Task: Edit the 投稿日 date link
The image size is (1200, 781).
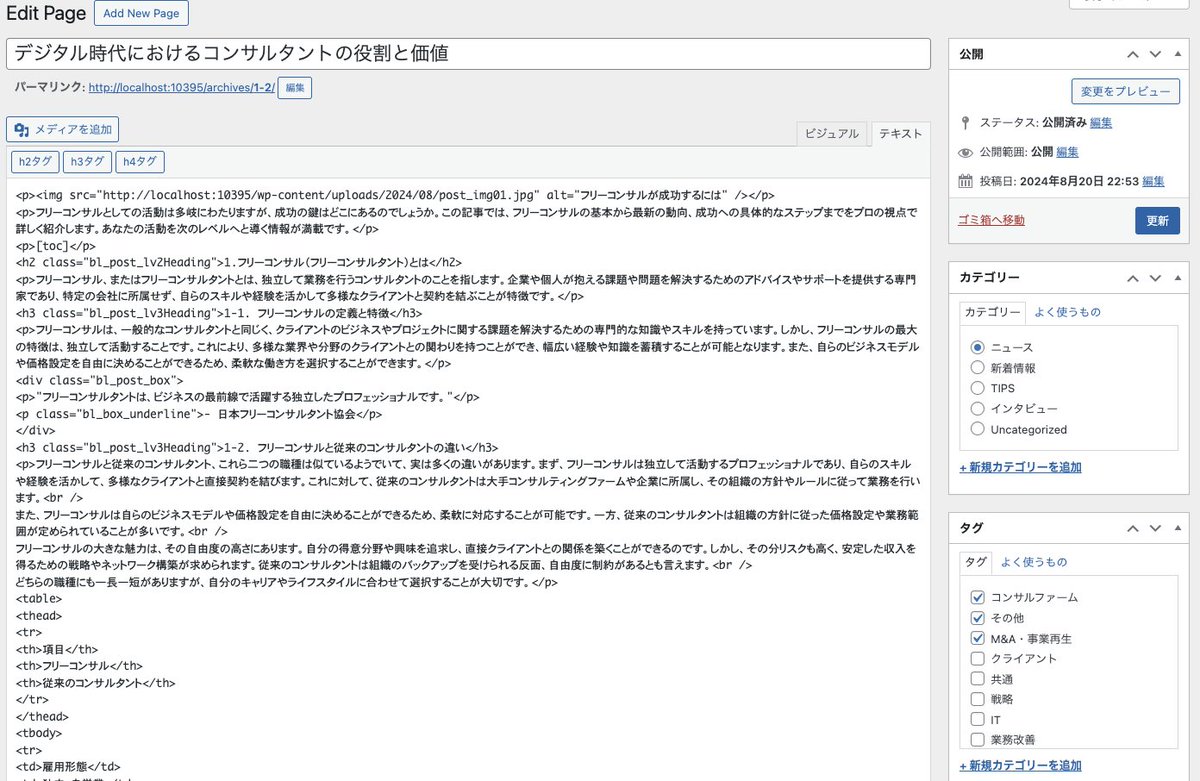Action: point(1153,181)
